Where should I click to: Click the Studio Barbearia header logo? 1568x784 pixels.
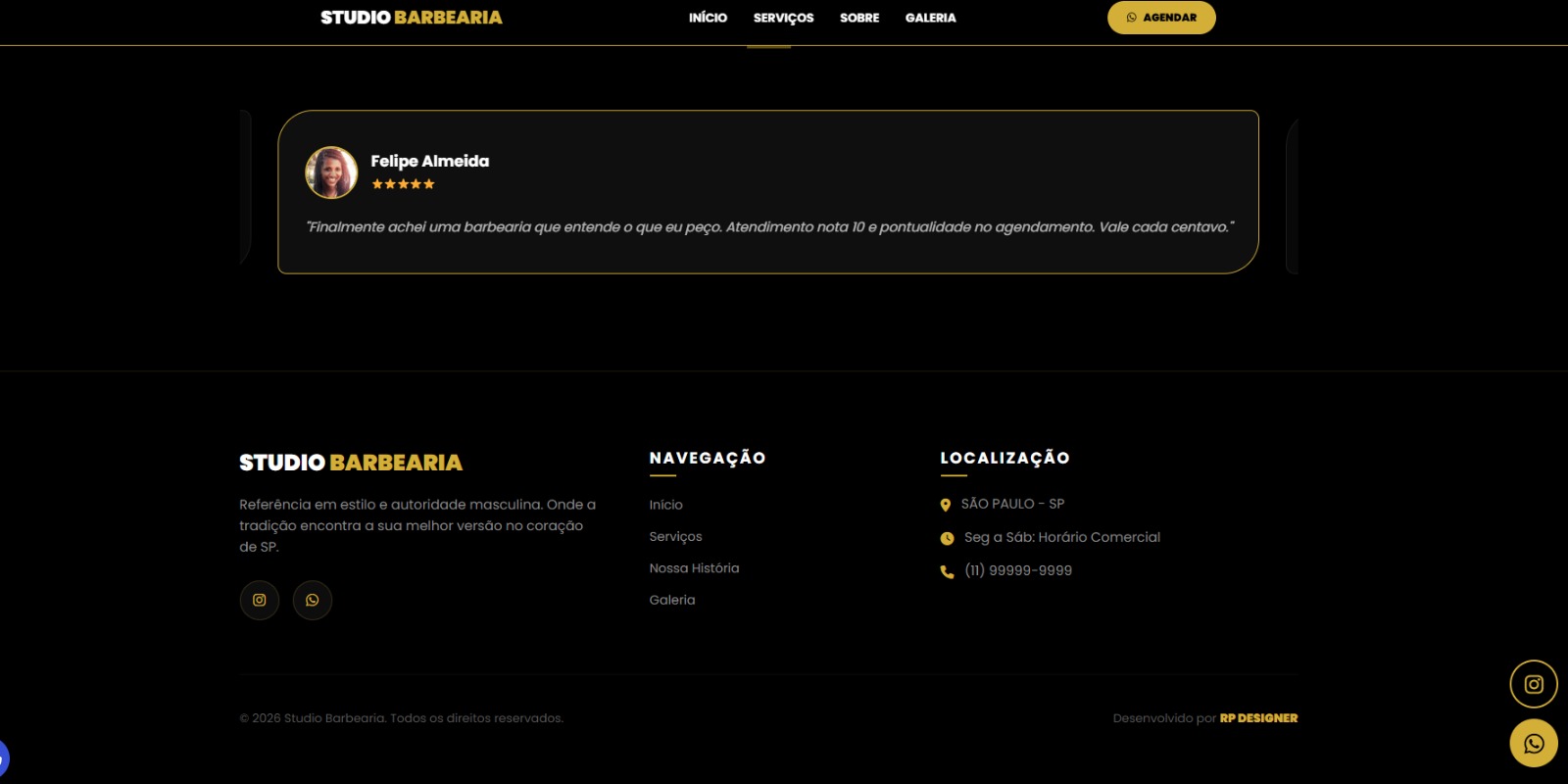click(412, 18)
